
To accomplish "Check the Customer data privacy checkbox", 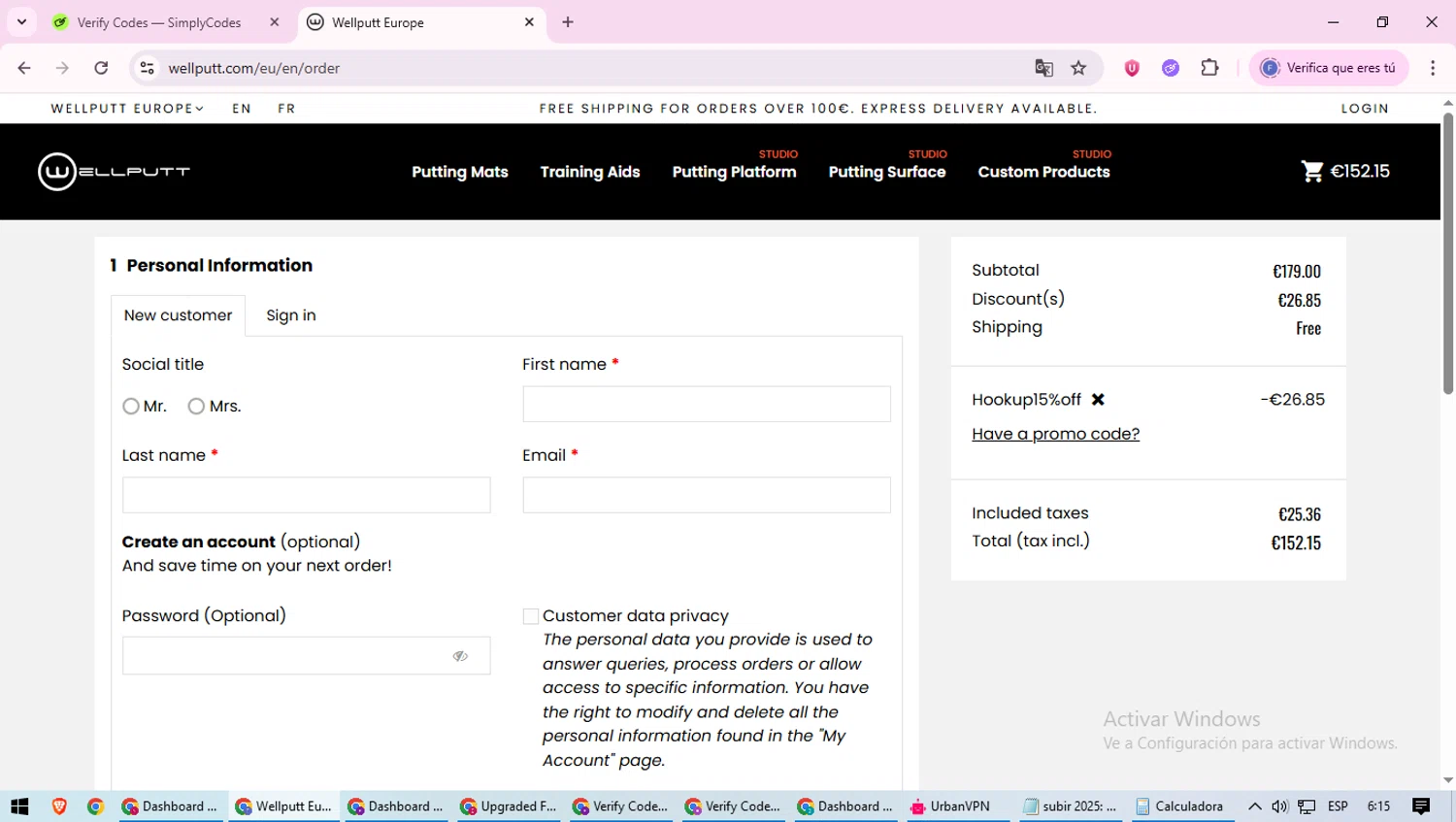I will click(531, 616).
